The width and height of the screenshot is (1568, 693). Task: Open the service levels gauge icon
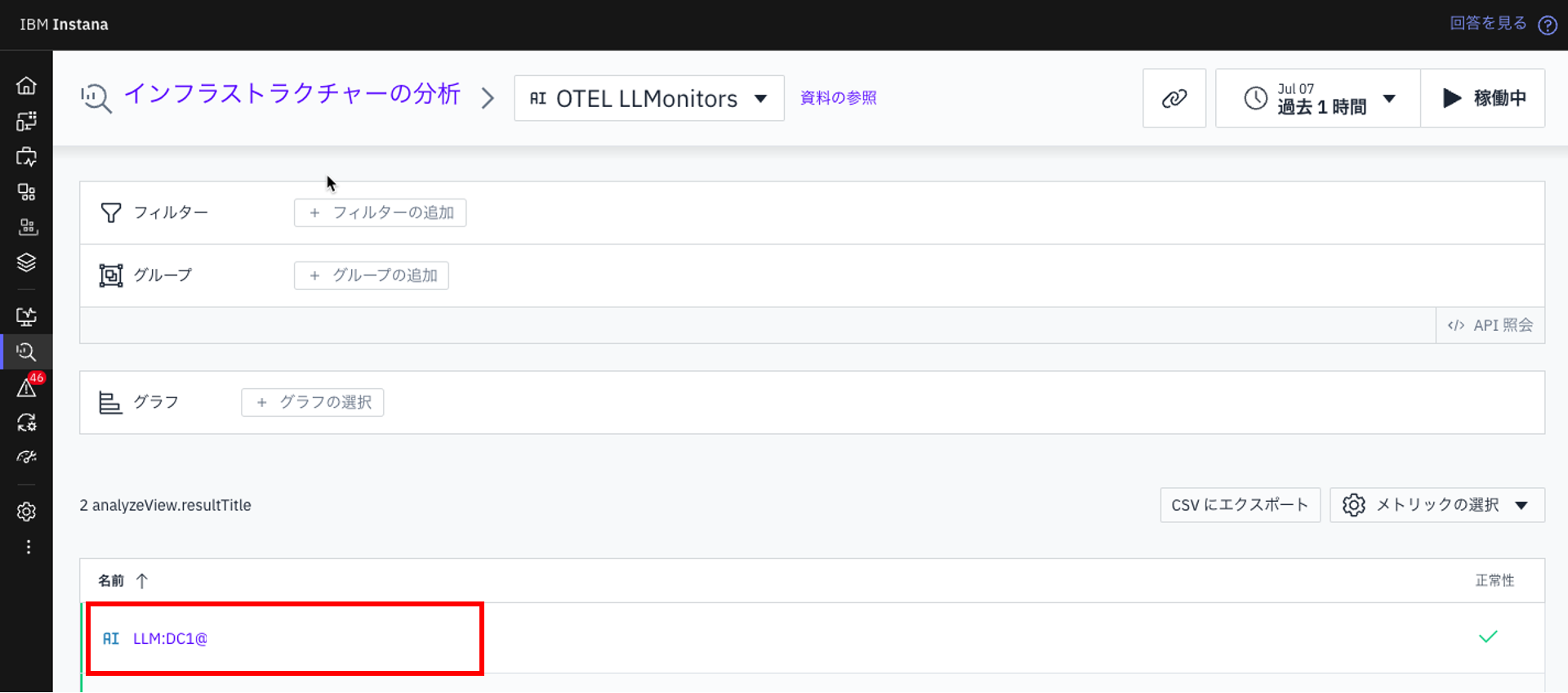26,458
